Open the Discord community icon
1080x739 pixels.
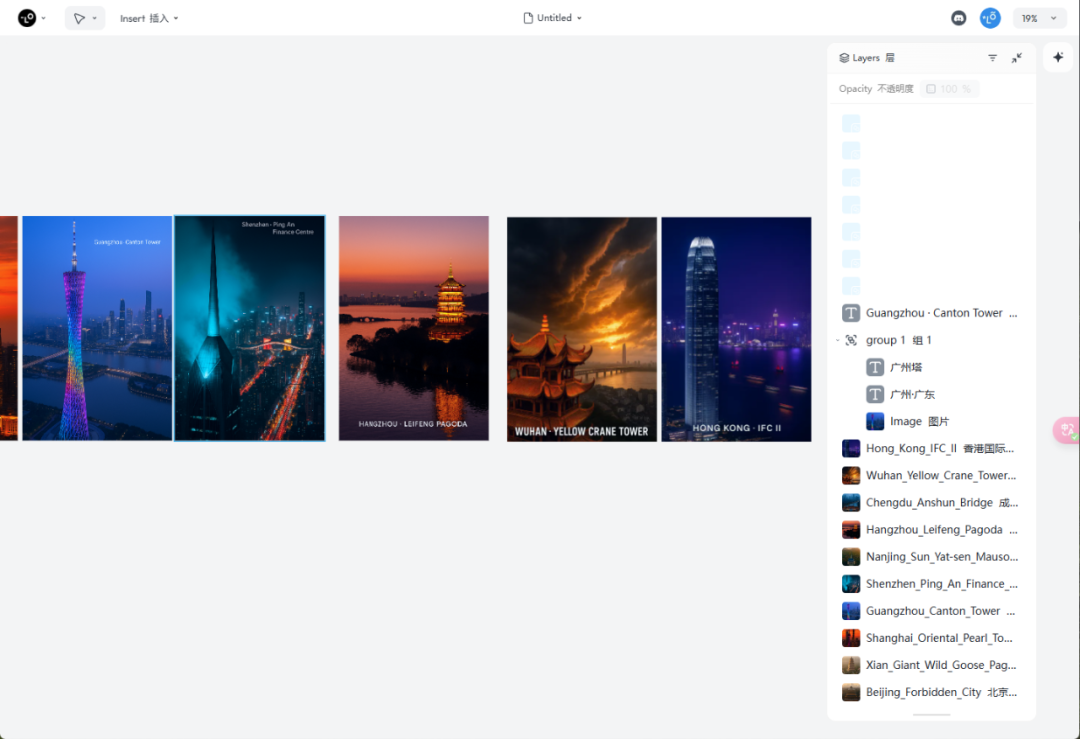pyautogui.click(x=958, y=19)
